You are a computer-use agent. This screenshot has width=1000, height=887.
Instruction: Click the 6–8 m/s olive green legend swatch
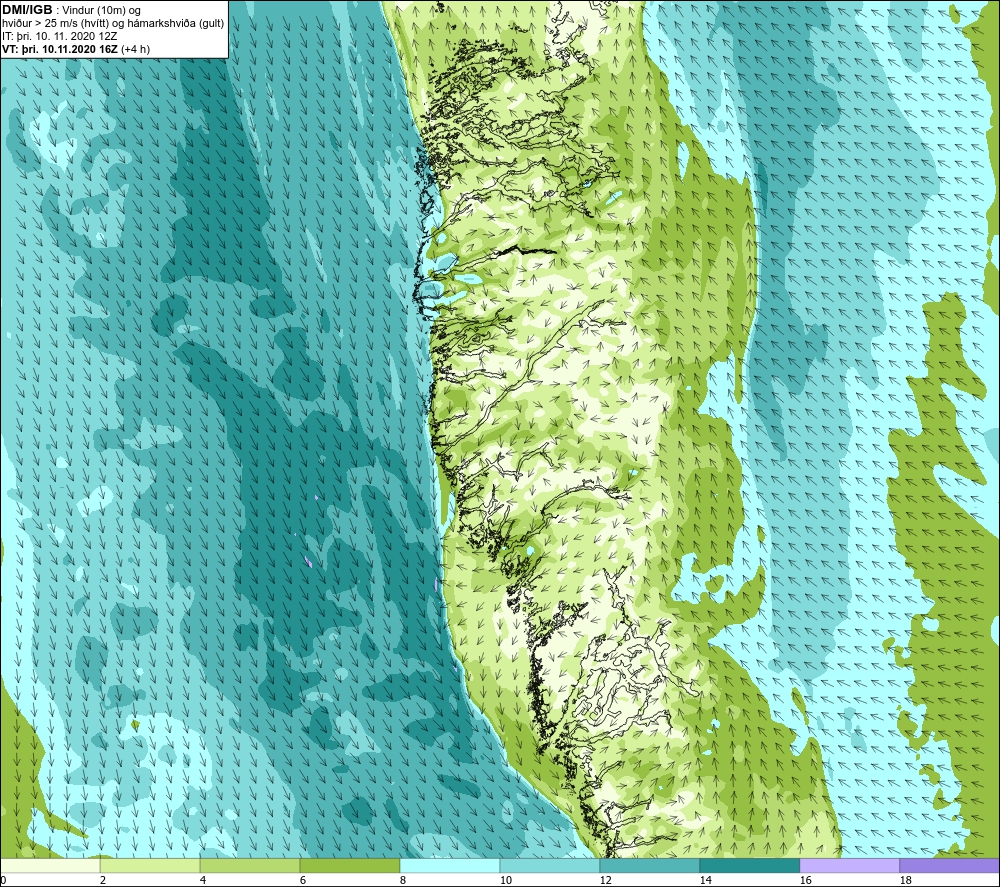349,865
